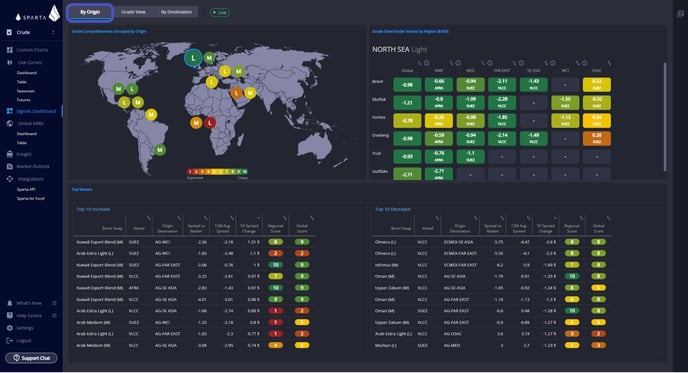This screenshot has width=688, height=373.
Task: Open the Global Arbs globe icon
Action: [x=10, y=123]
